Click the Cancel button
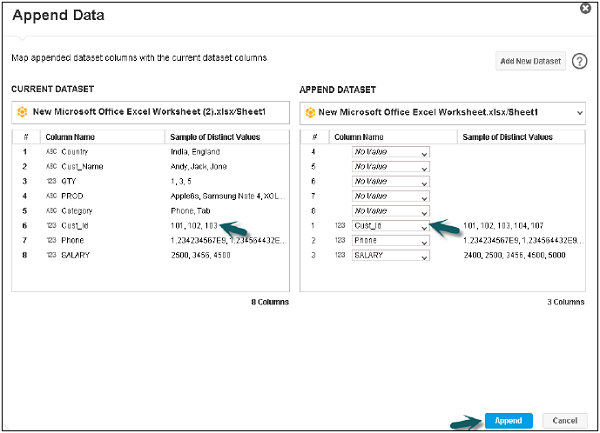This screenshot has height=433, width=600. click(564, 421)
